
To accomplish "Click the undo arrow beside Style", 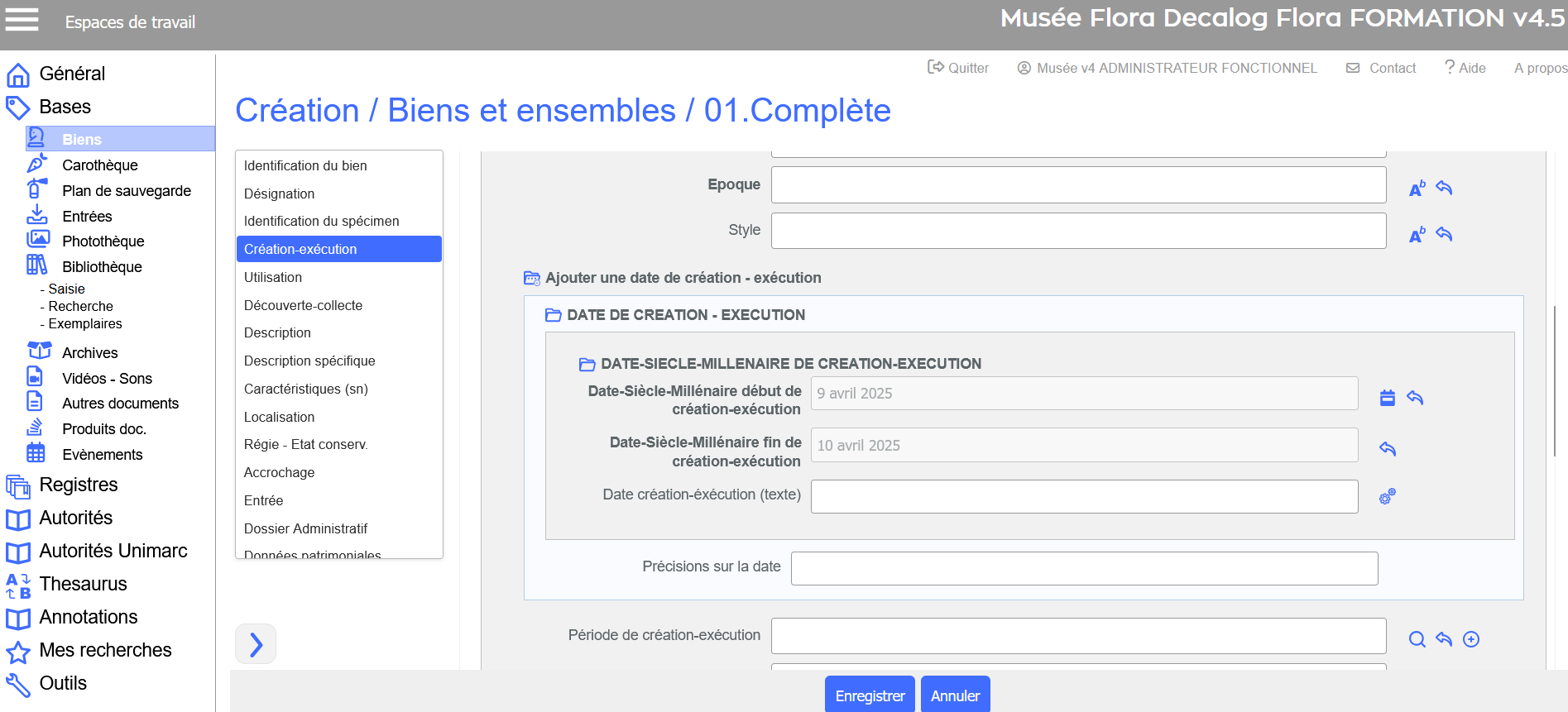I will [1444, 234].
